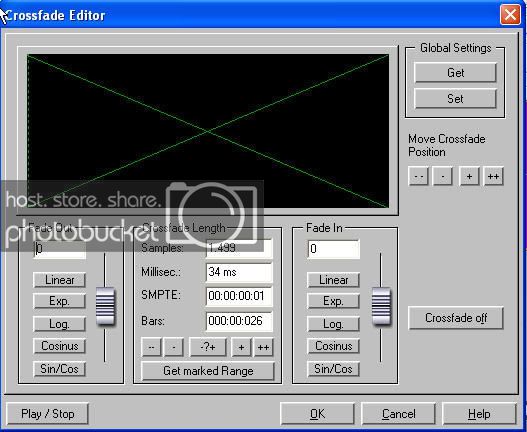527x432 pixels.
Task: Click the Fade Out slider handle
Action: tap(105, 306)
